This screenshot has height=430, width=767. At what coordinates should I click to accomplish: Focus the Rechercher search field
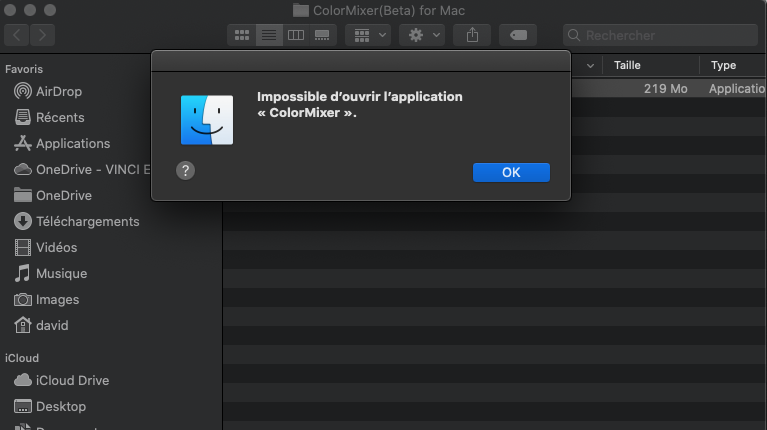click(660, 35)
